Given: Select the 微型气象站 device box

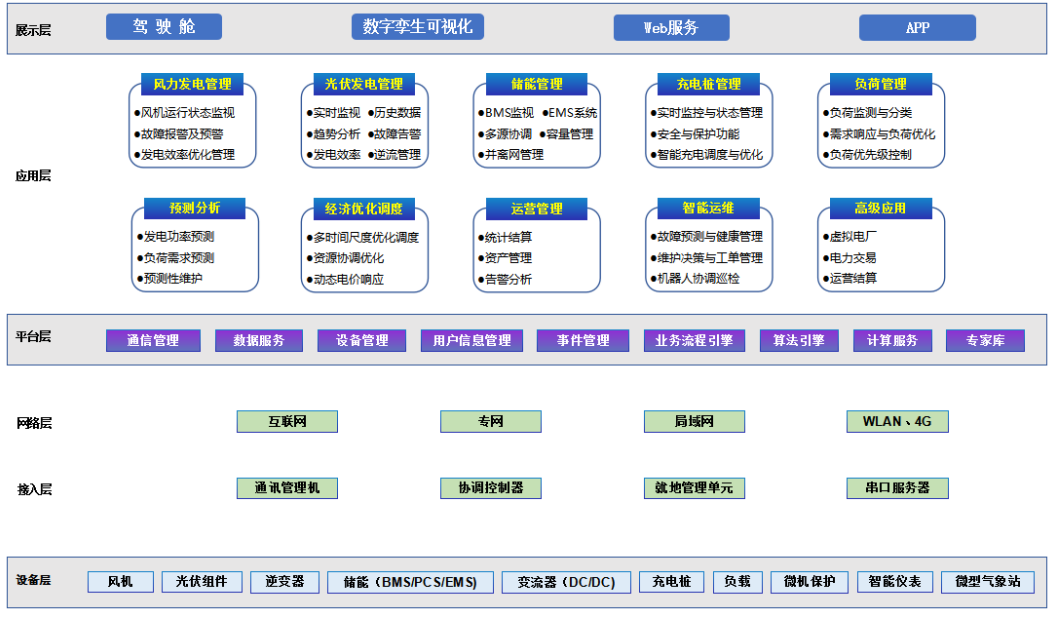Looking at the screenshot, I should [x=988, y=582].
